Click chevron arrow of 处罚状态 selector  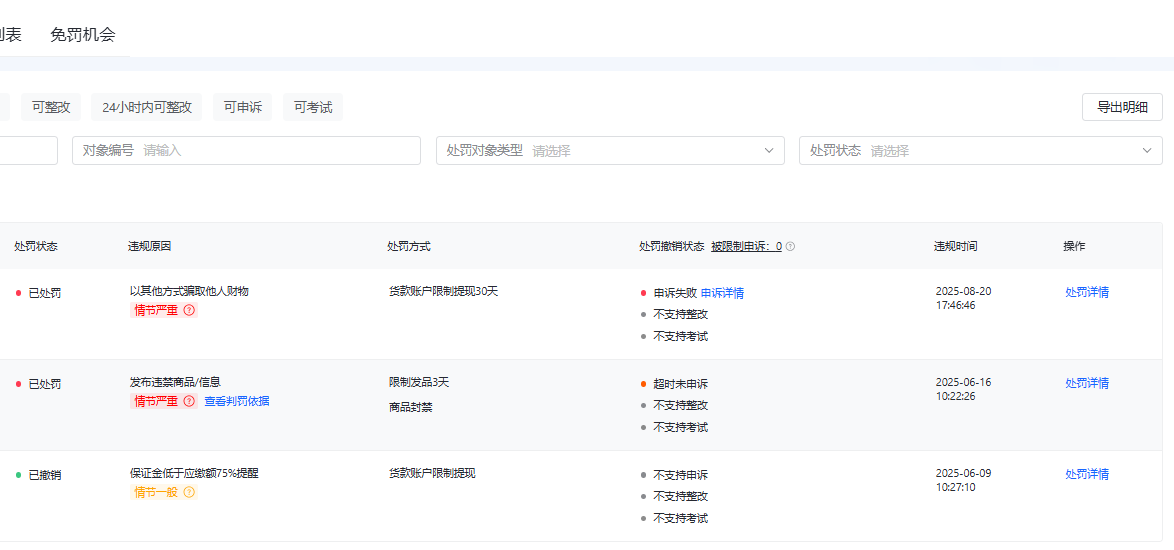point(1147,151)
